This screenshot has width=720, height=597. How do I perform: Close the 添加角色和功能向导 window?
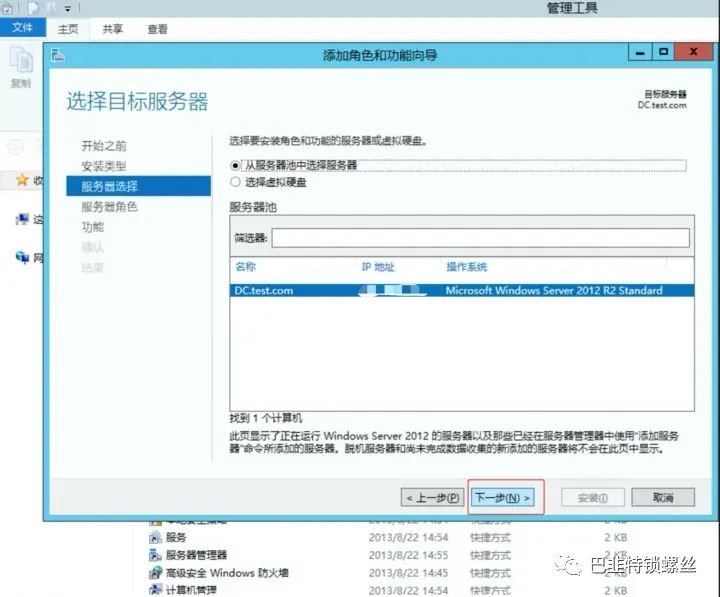click(x=693, y=52)
